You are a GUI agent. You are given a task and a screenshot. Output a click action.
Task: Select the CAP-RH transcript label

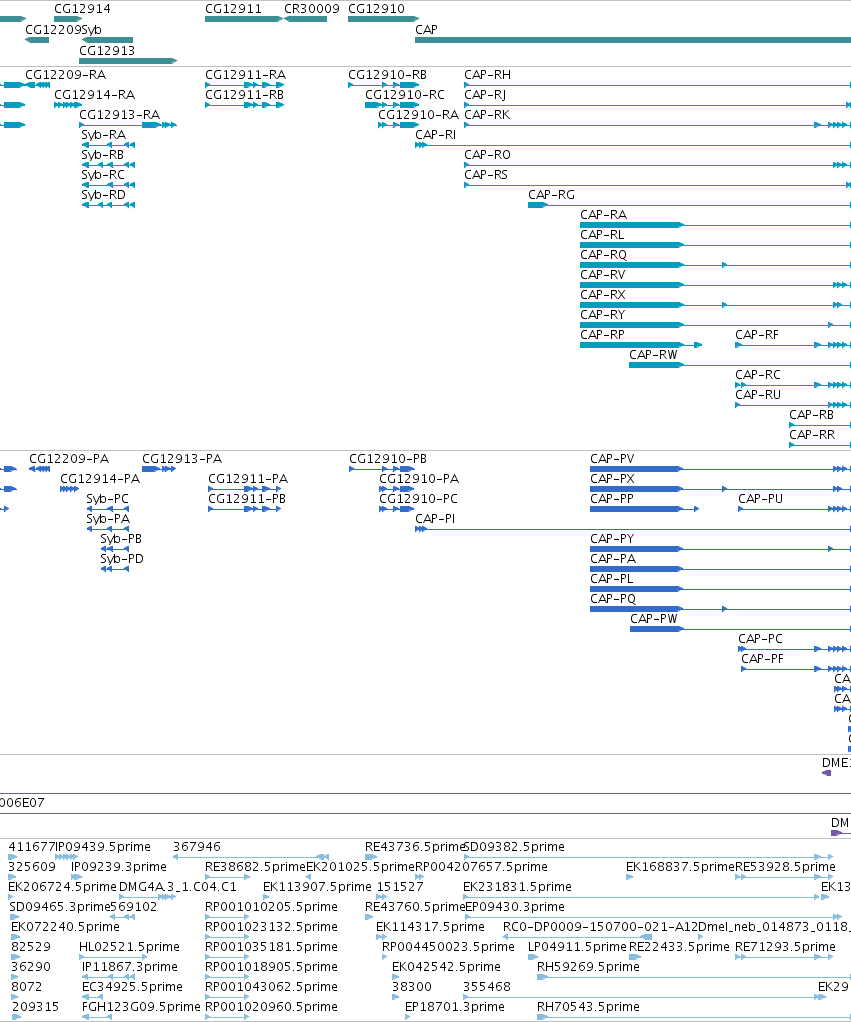487,74
